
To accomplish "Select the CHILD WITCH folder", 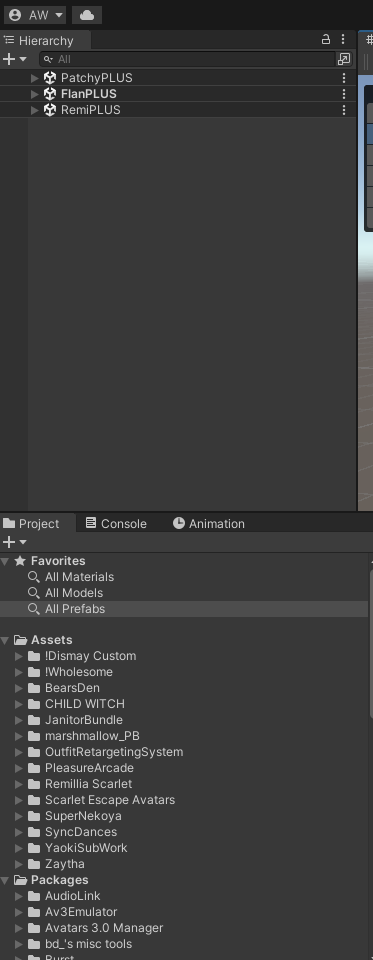I will coord(85,703).
